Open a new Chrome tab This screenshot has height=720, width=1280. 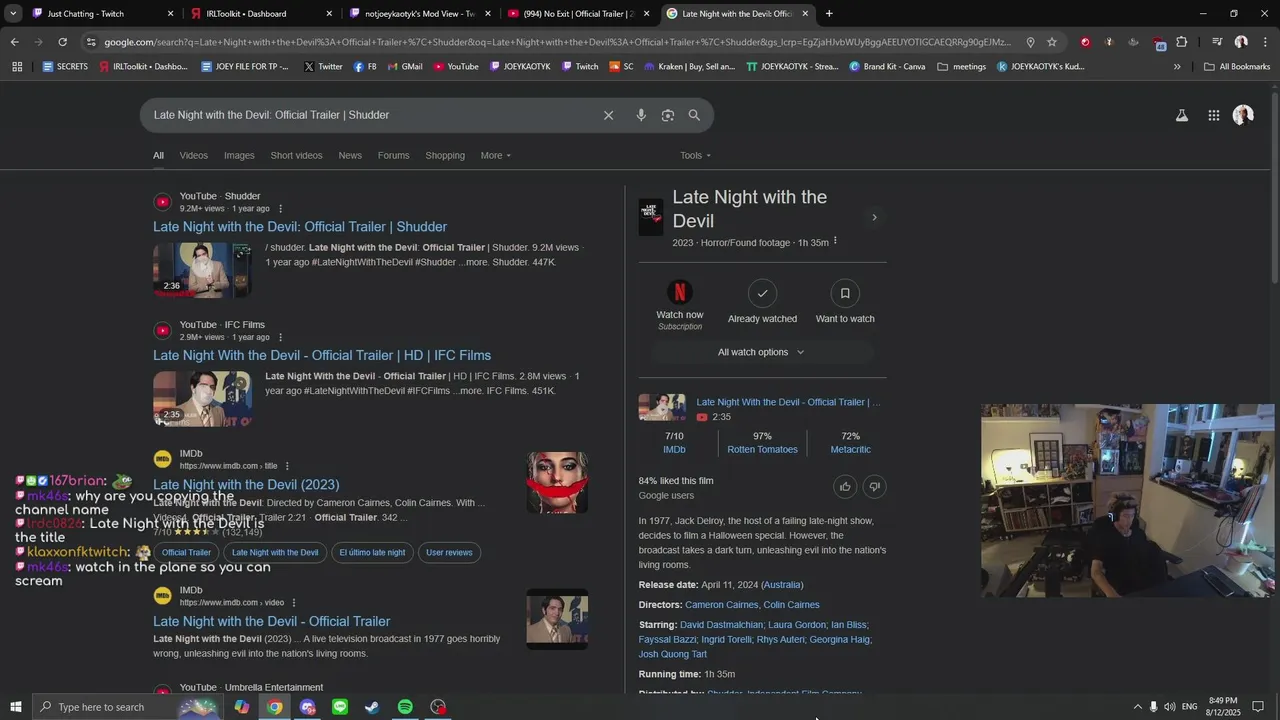click(x=829, y=14)
